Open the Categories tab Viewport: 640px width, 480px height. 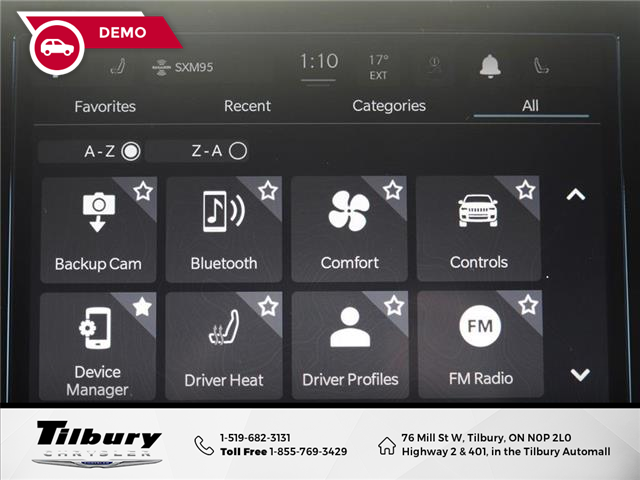click(x=388, y=106)
